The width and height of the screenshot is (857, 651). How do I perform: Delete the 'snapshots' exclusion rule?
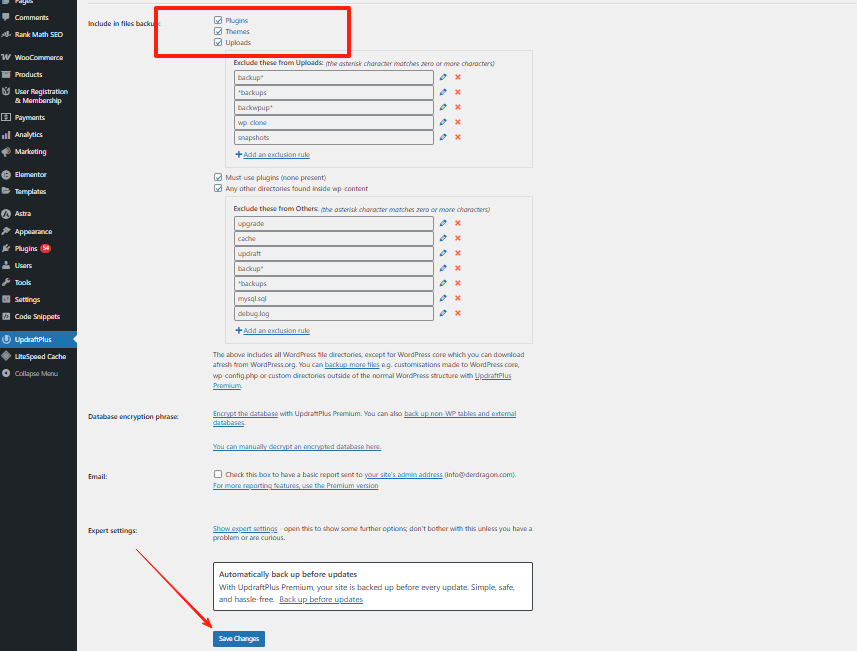pyautogui.click(x=458, y=137)
